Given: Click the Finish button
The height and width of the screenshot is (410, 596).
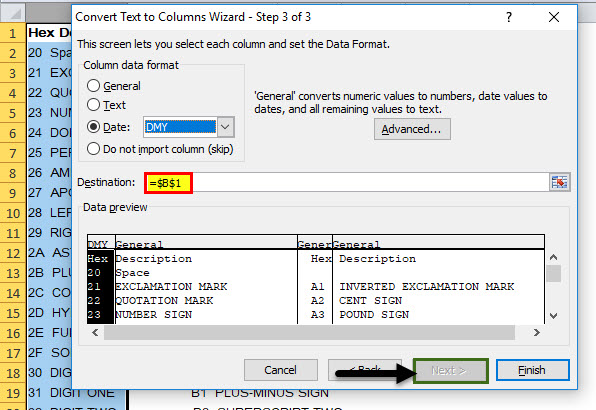Looking at the screenshot, I should (x=532, y=370).
